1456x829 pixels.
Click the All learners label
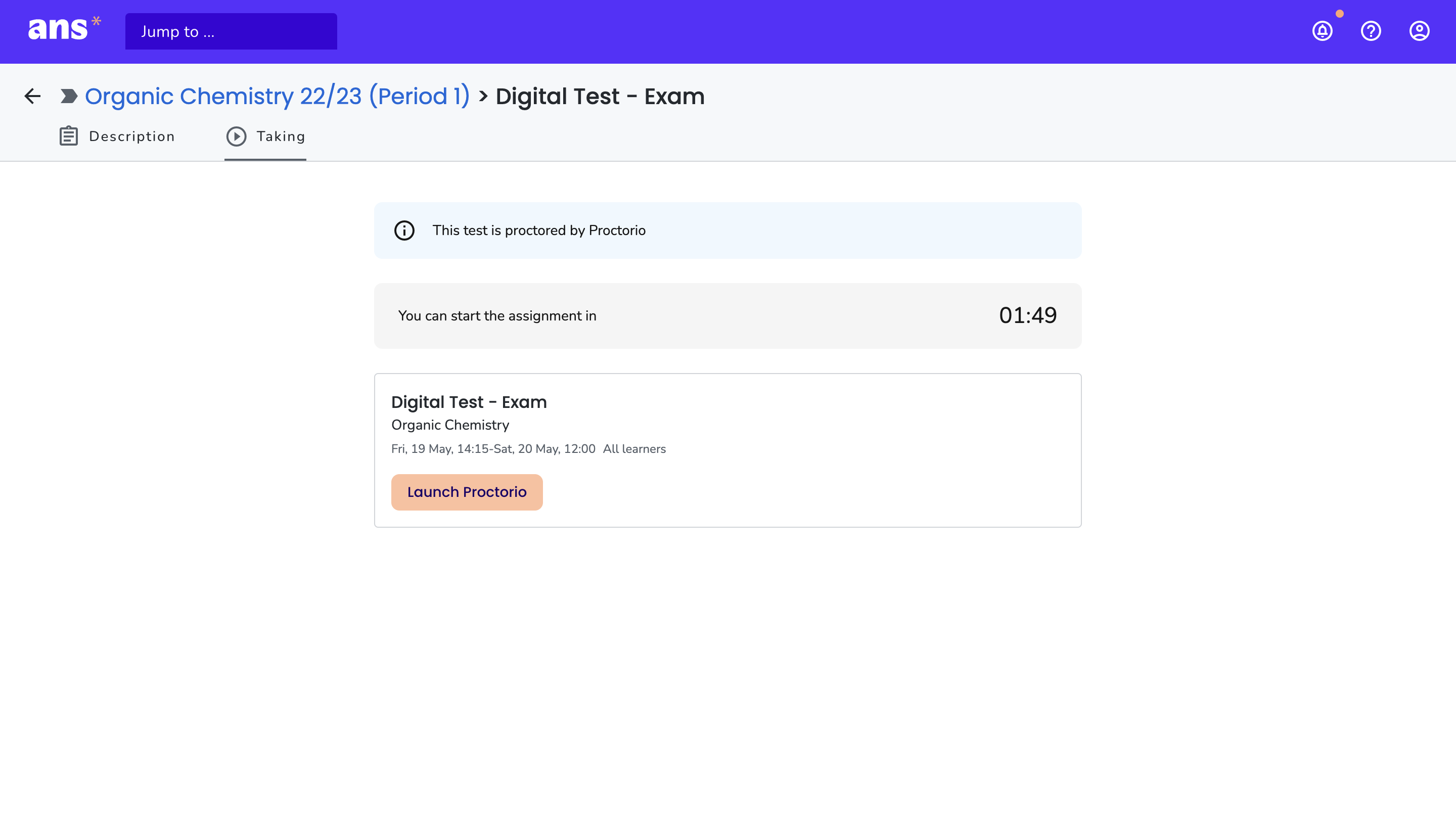coord(634,449)
